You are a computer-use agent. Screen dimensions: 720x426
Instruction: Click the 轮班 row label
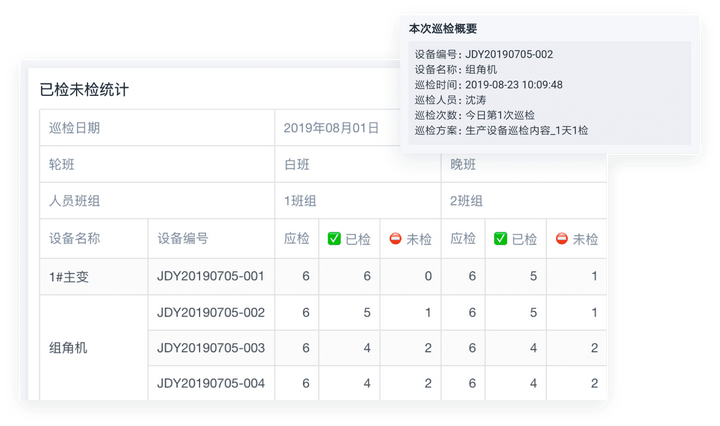(x=62, y=164)
